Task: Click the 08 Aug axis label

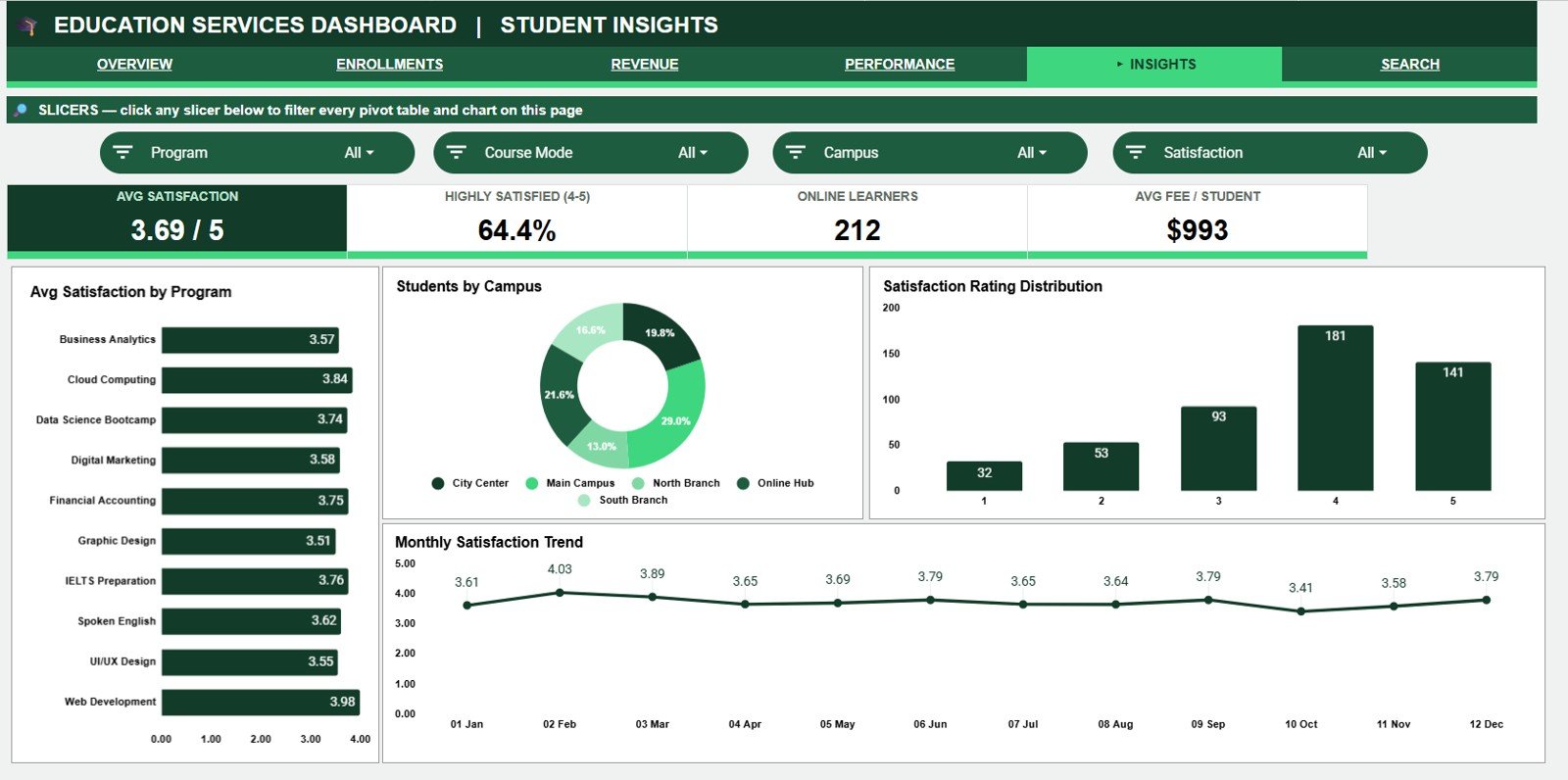Action: 1115,724
